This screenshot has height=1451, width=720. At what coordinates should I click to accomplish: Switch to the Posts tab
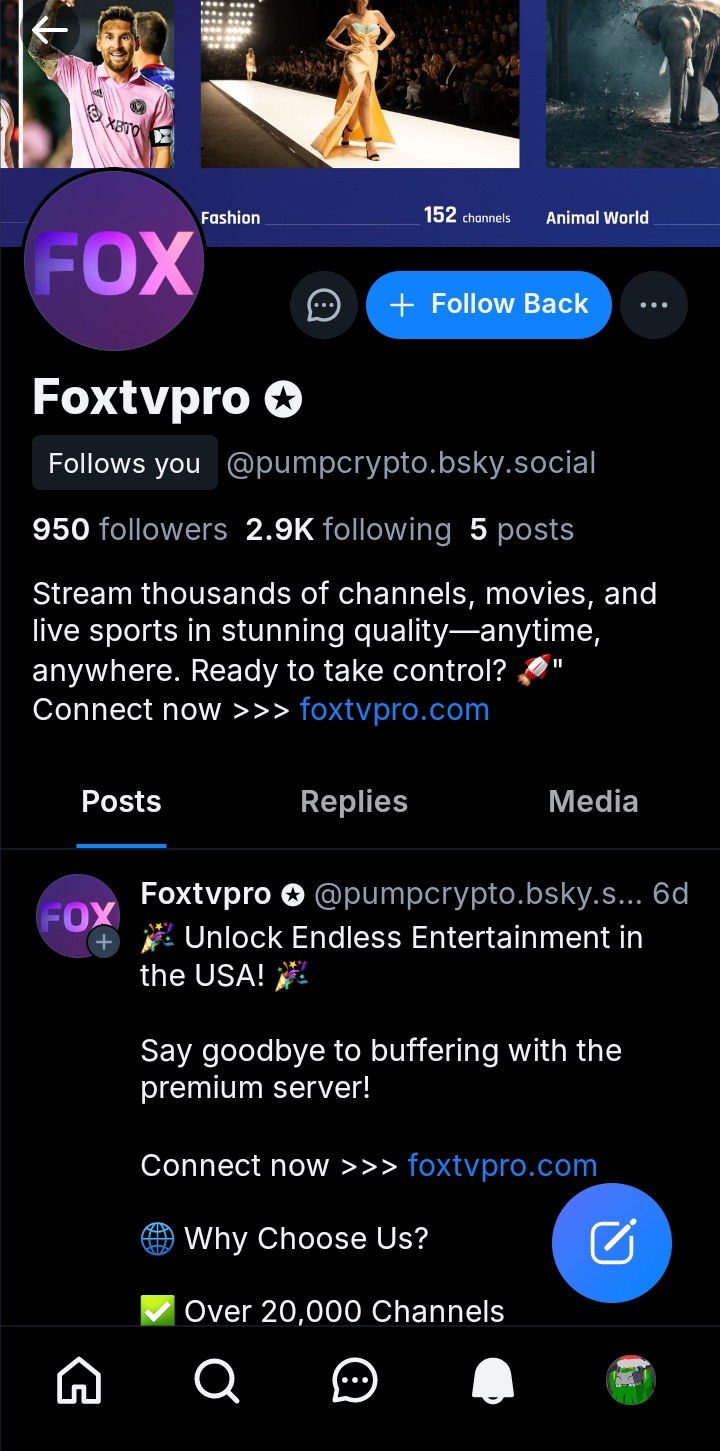point(121,802)
